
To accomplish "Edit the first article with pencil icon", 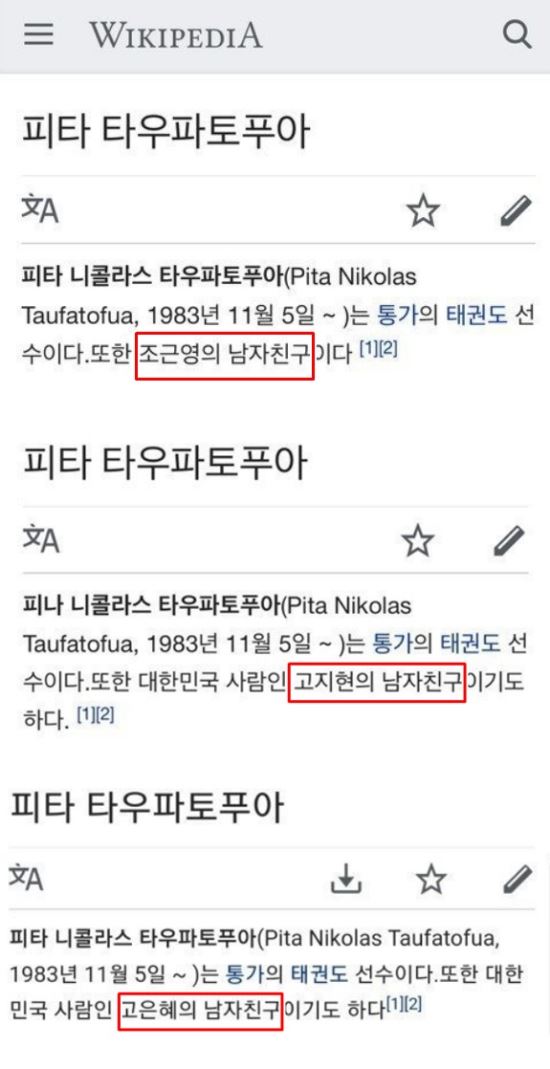I will (515, 210).
